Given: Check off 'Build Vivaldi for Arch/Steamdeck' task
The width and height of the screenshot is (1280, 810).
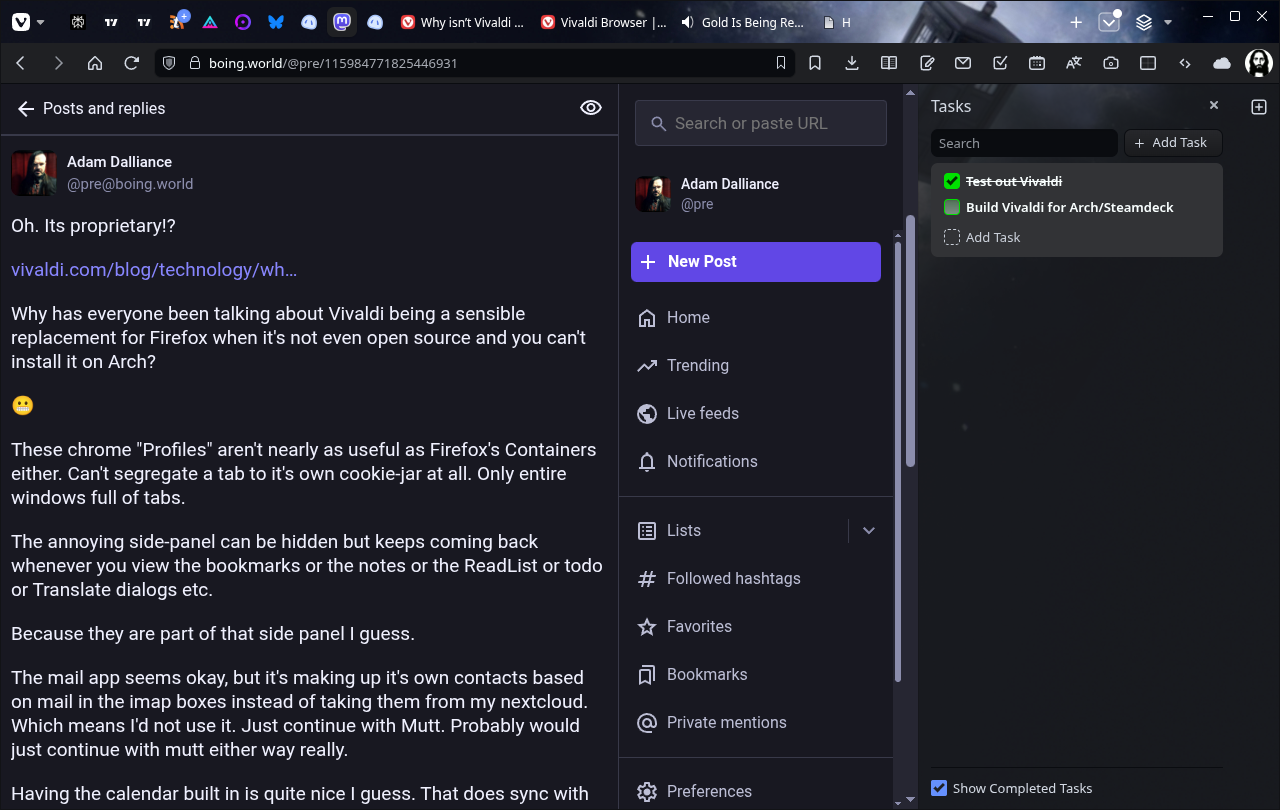Looking at the screenshot, I should tap(952, 208).
